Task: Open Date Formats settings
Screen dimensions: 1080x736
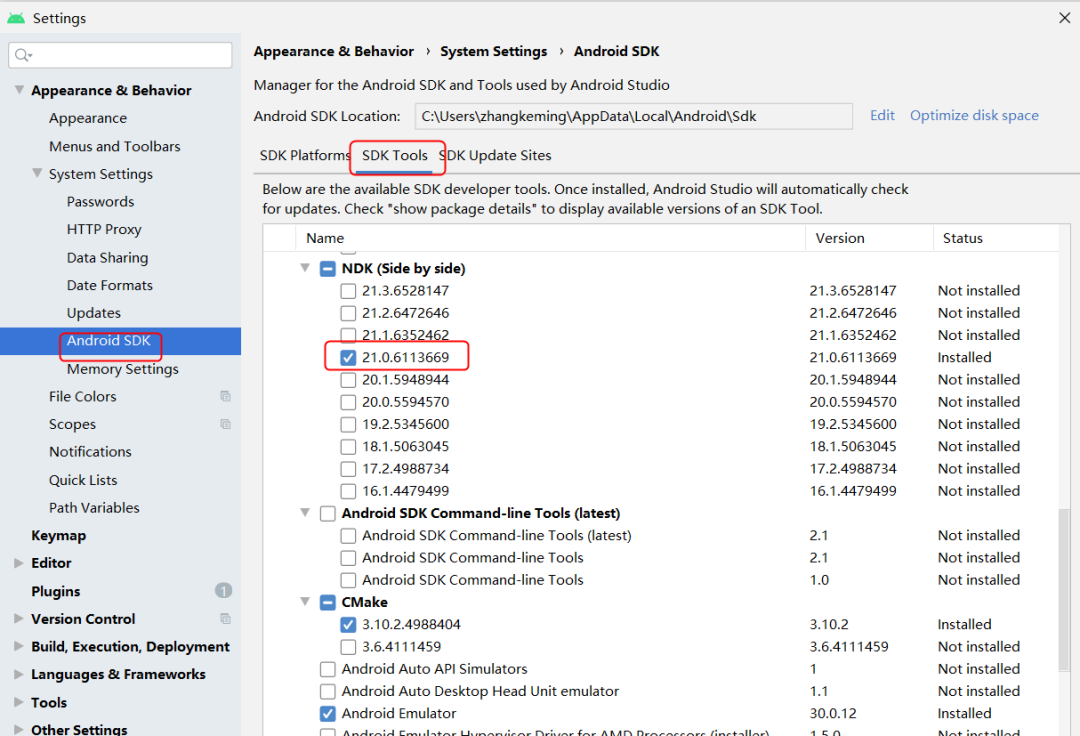Action: pyautogui.click(x=110, y=285)
